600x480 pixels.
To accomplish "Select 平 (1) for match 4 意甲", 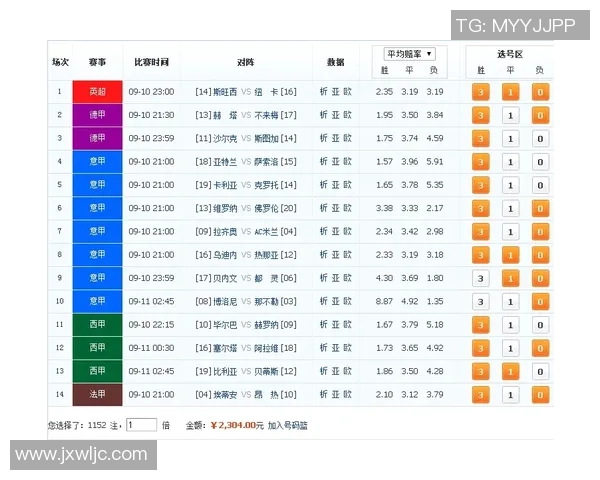I will coord(510,162).
